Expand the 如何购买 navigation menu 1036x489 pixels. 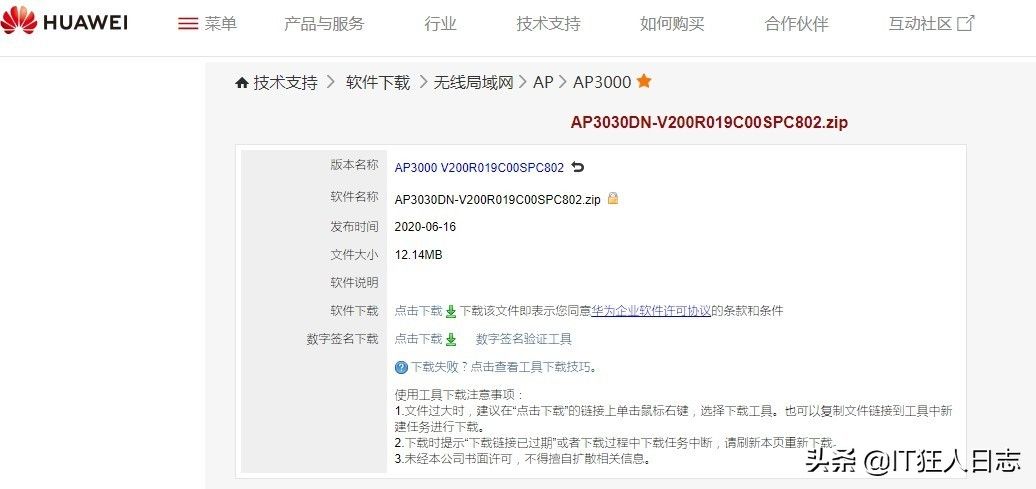672,24
